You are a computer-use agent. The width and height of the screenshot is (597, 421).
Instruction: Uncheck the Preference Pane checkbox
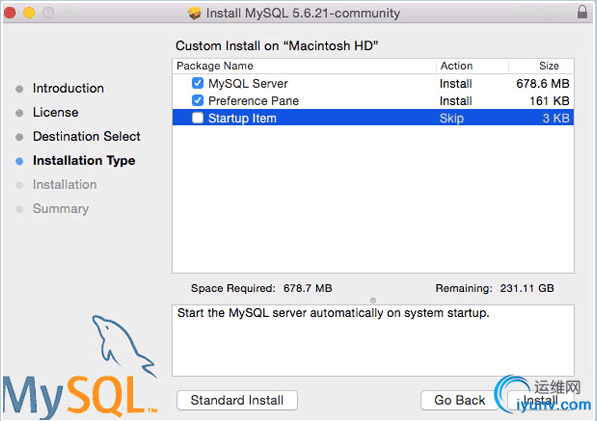198,100
